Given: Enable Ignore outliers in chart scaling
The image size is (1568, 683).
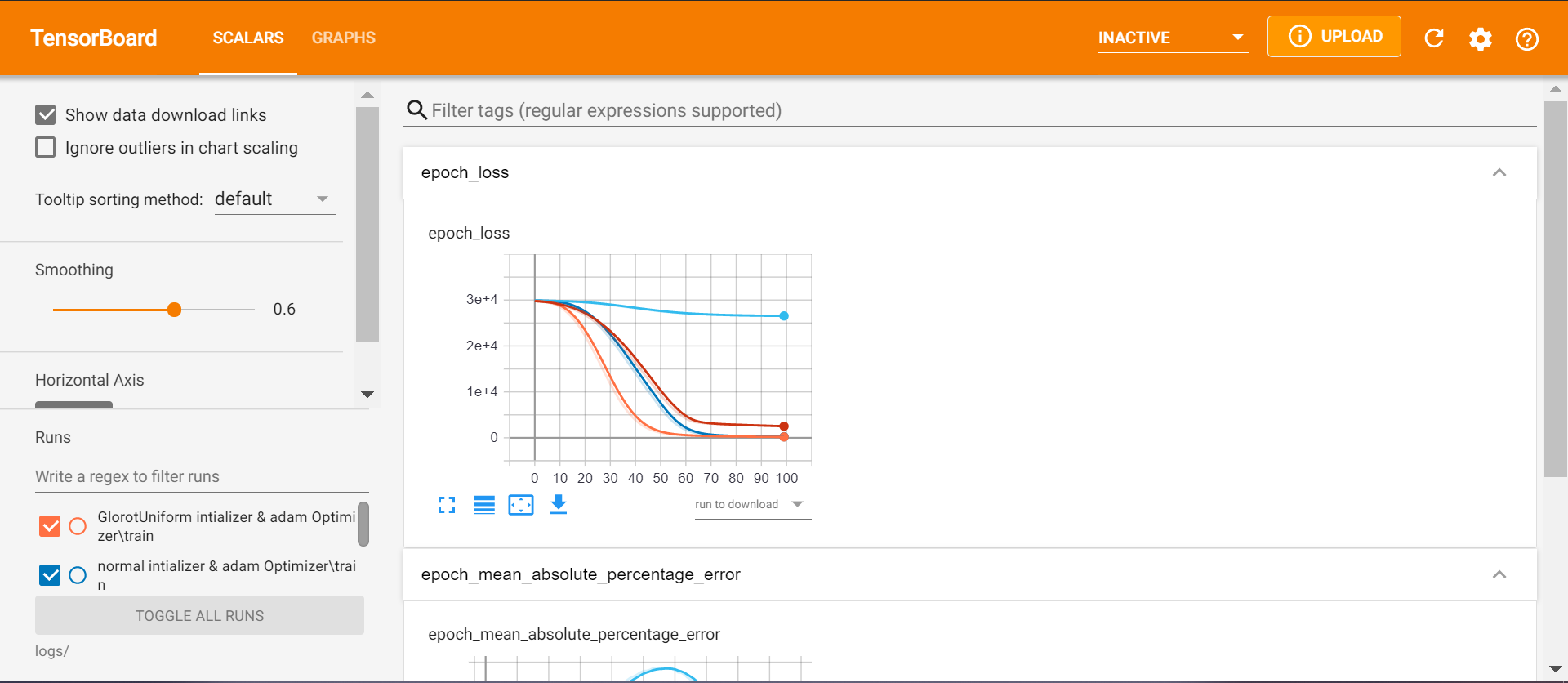Looking at the screenshot, I should 46,148.
